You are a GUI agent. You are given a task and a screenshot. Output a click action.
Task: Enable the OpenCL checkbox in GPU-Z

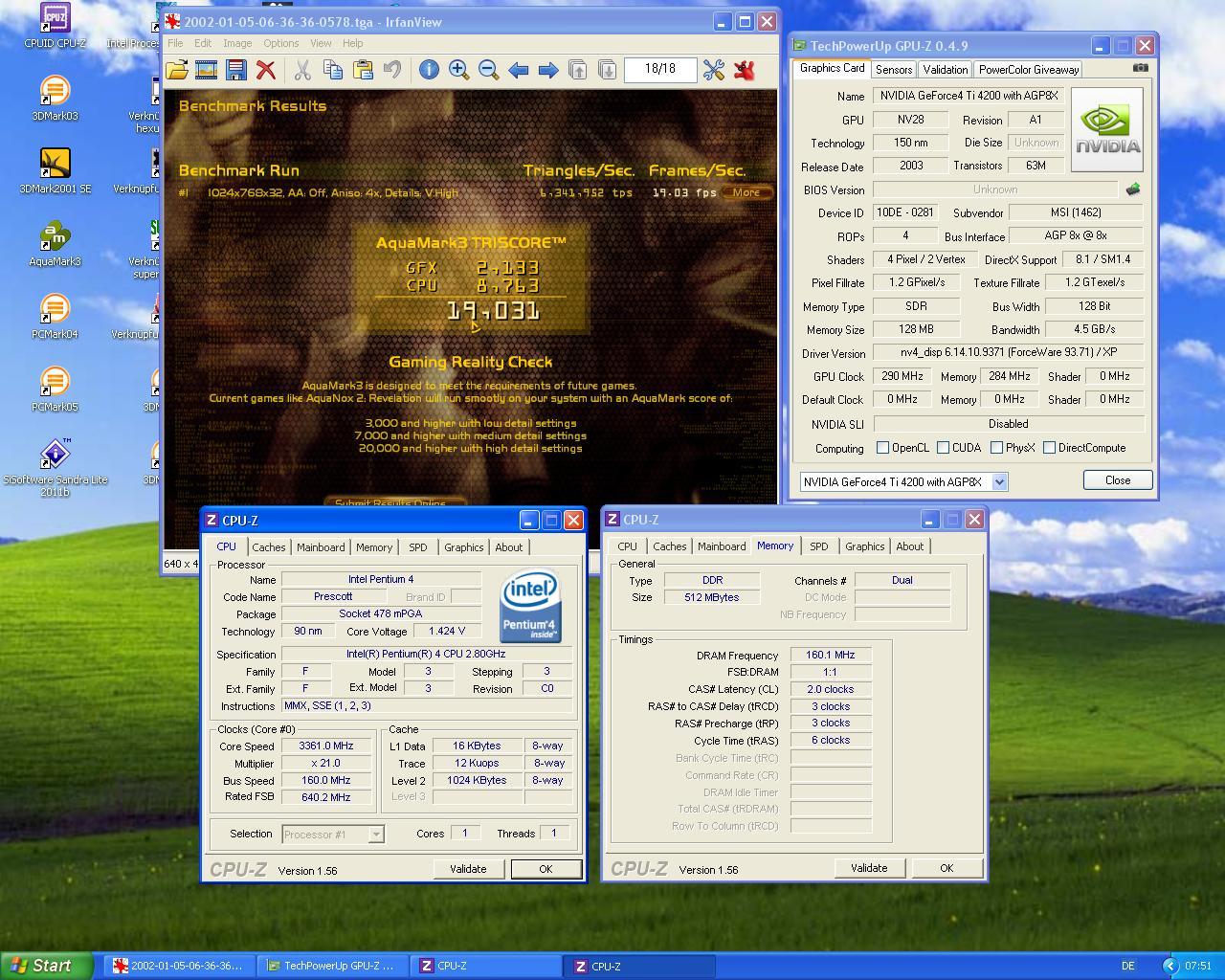(883, 448)
